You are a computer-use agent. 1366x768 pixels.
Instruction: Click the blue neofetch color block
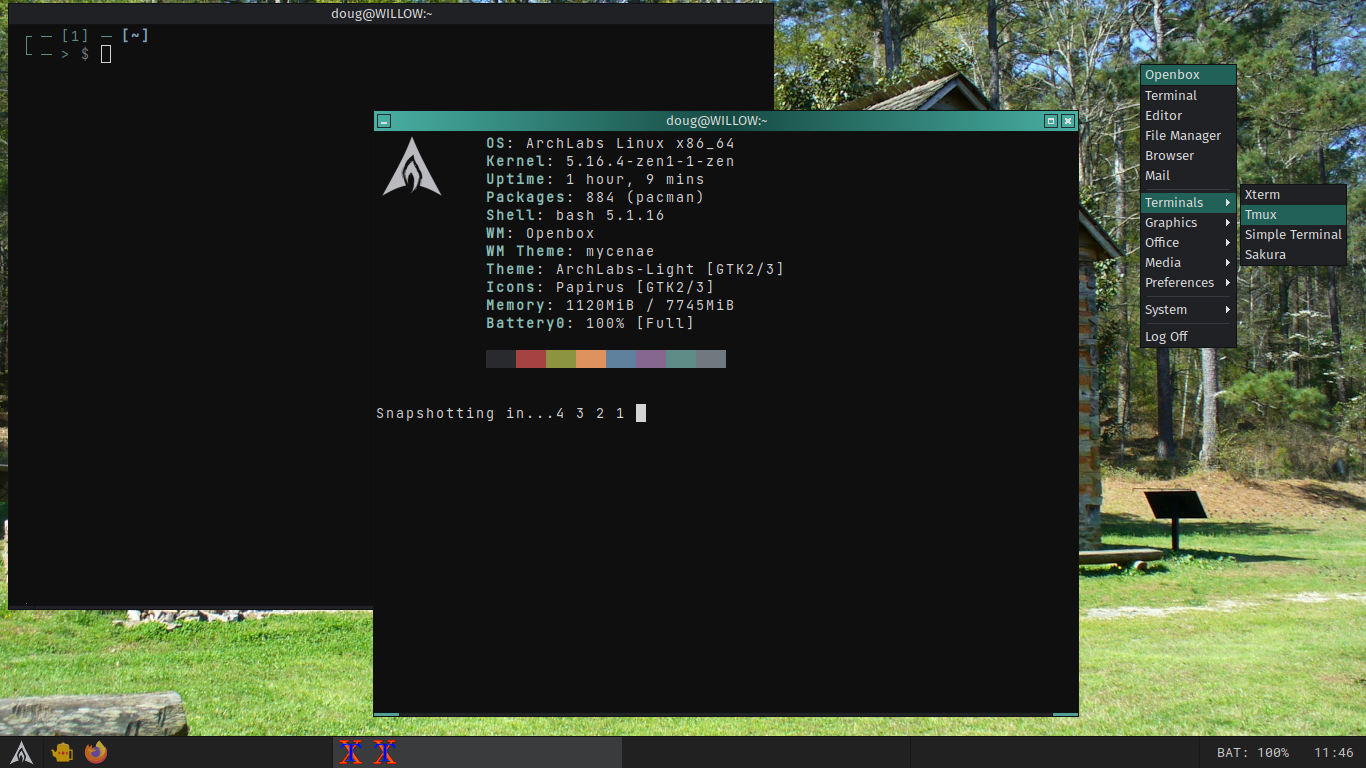coord(621,359)
